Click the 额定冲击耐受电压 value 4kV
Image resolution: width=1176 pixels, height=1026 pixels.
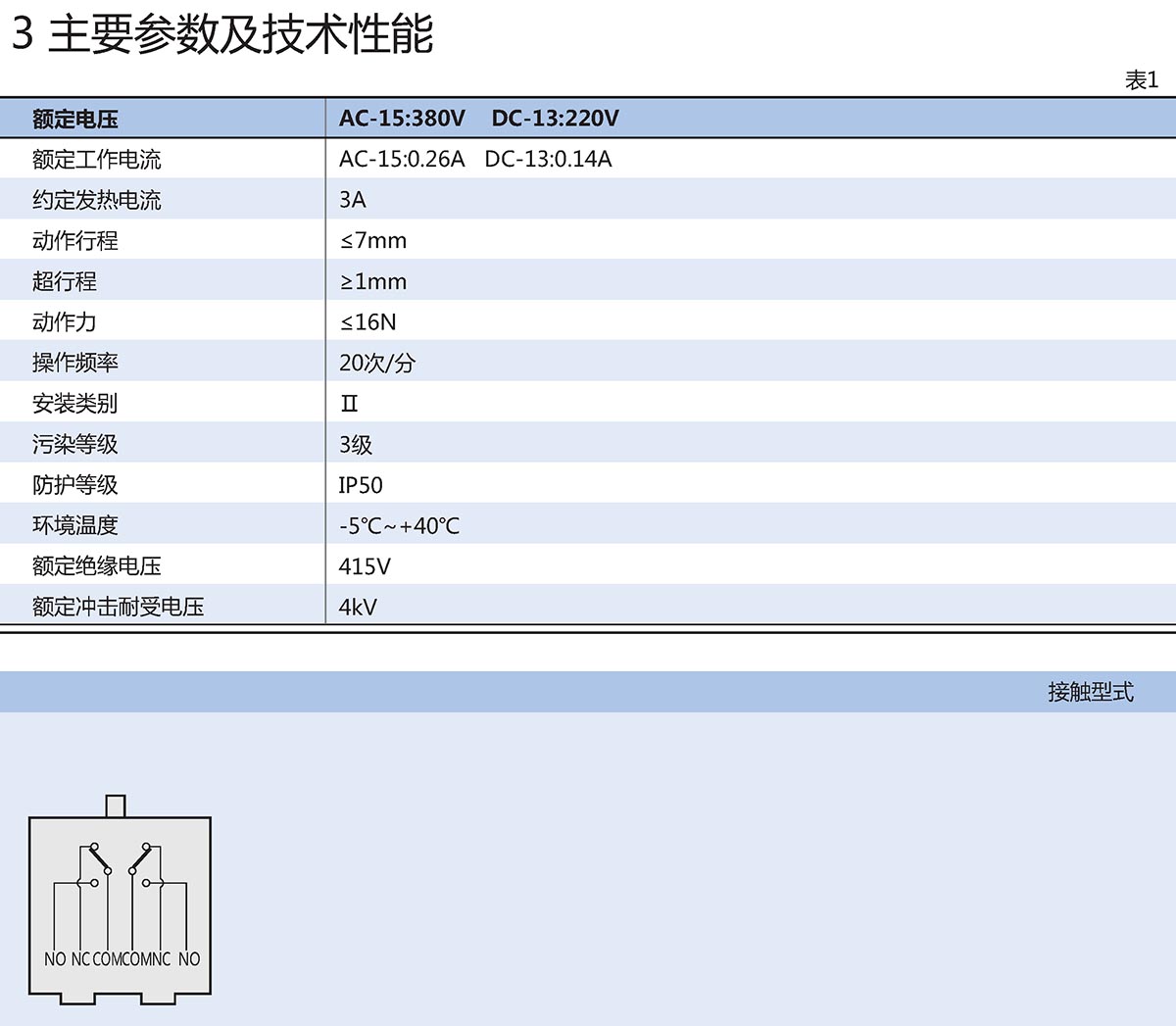pyautogui.click(x=358, y=608)
